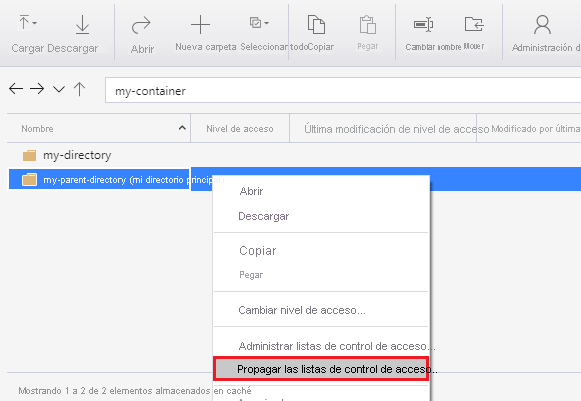Click the Pegar toolbar icon

point(368,25)
